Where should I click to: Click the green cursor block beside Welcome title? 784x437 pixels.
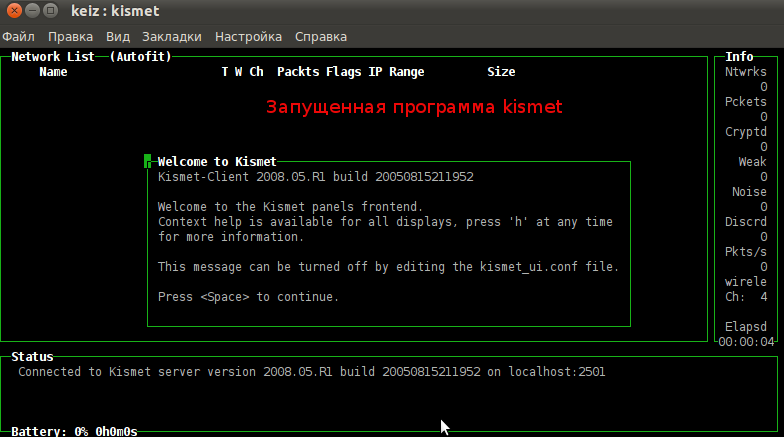pos(148,161)
